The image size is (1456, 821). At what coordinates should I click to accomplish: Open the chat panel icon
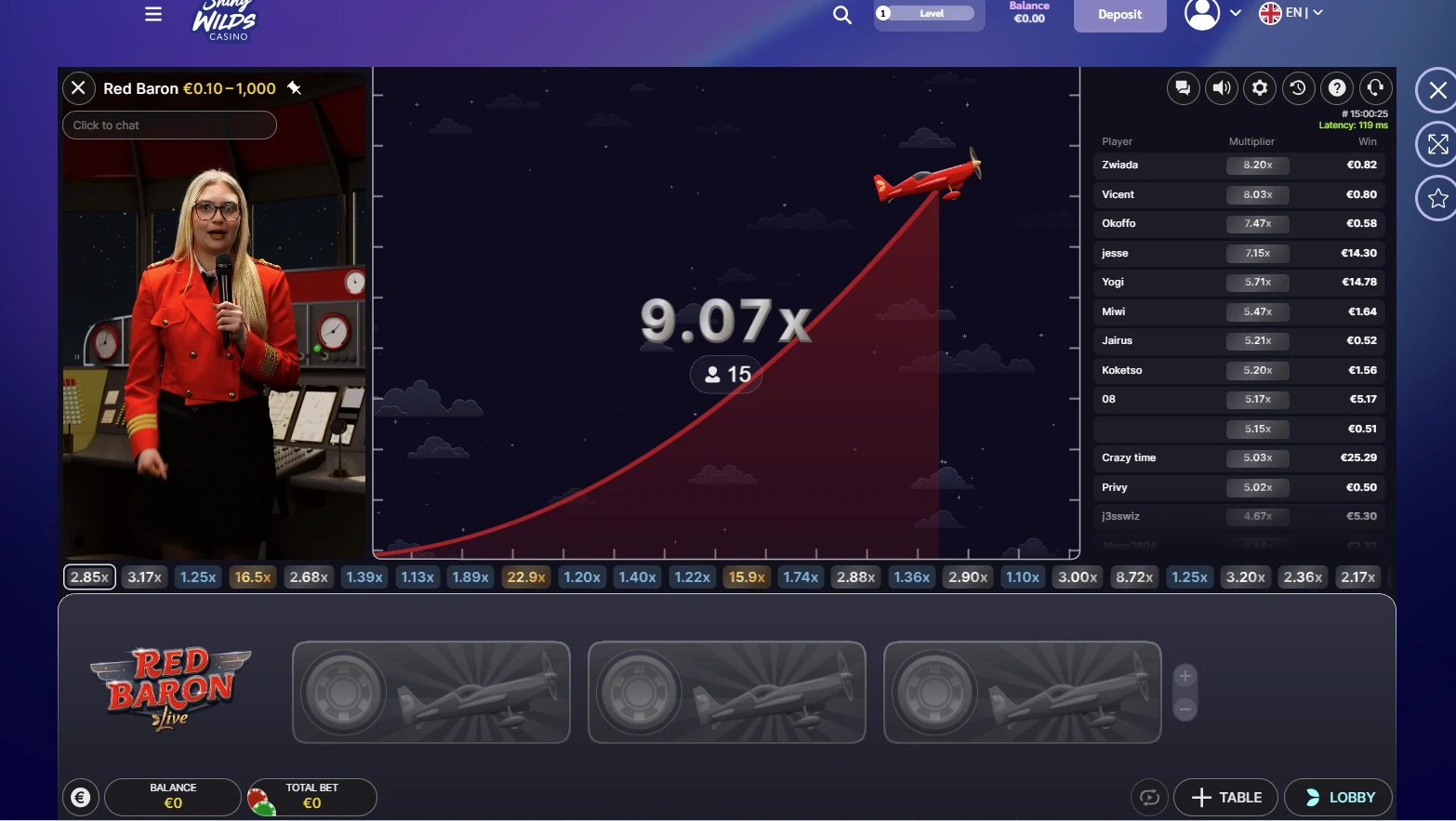[1183, 88]
